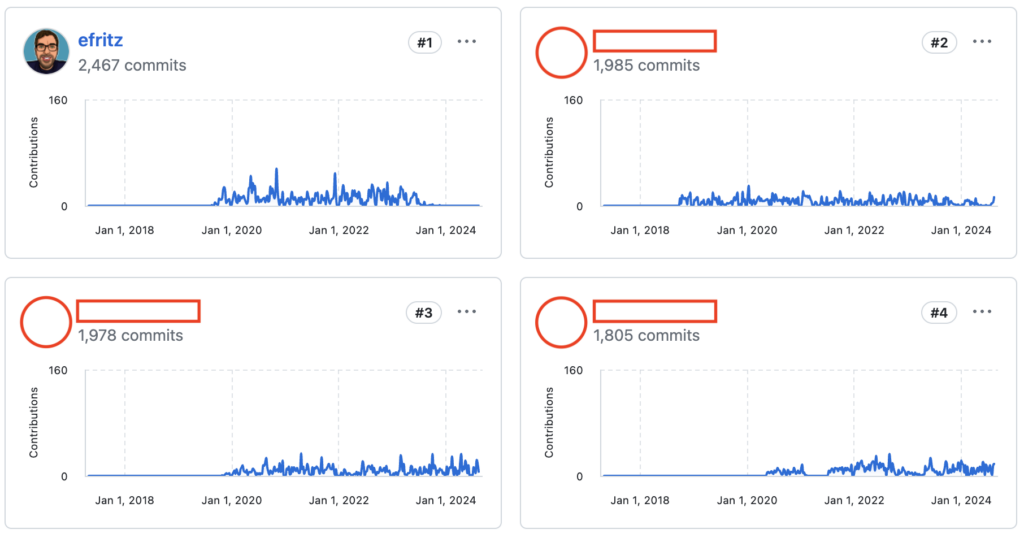1024x538 pixels.
Task: Open the 2,467 commits link
Action: click(x=131, y=65)
